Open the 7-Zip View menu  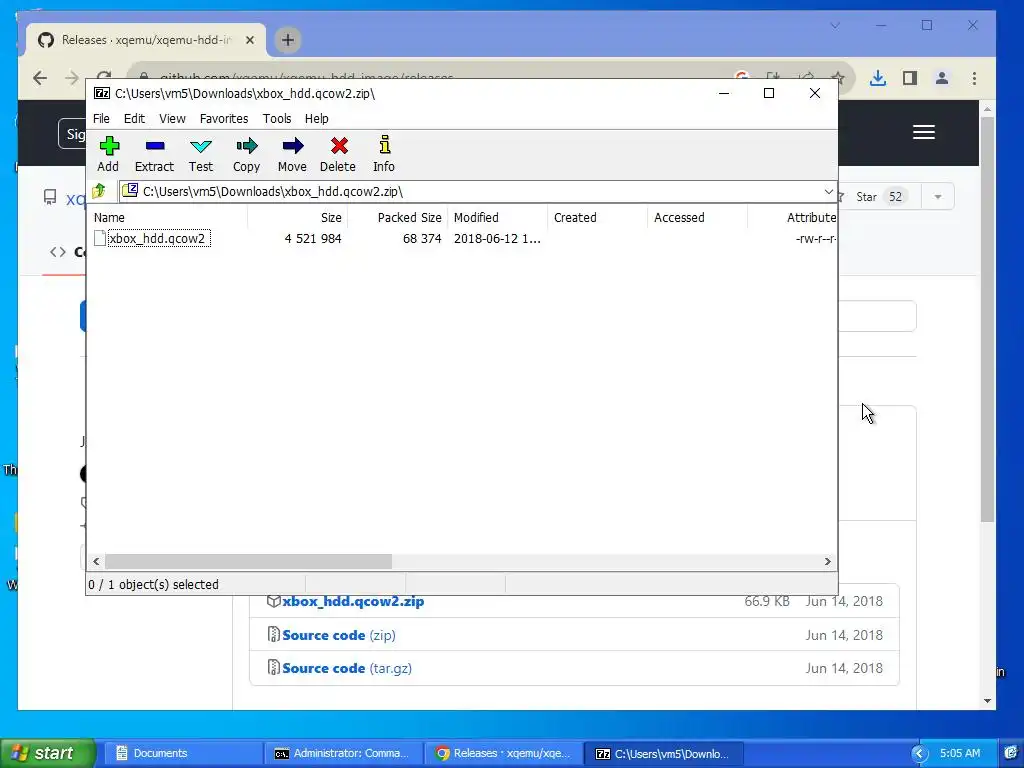(x=172, y=119)
